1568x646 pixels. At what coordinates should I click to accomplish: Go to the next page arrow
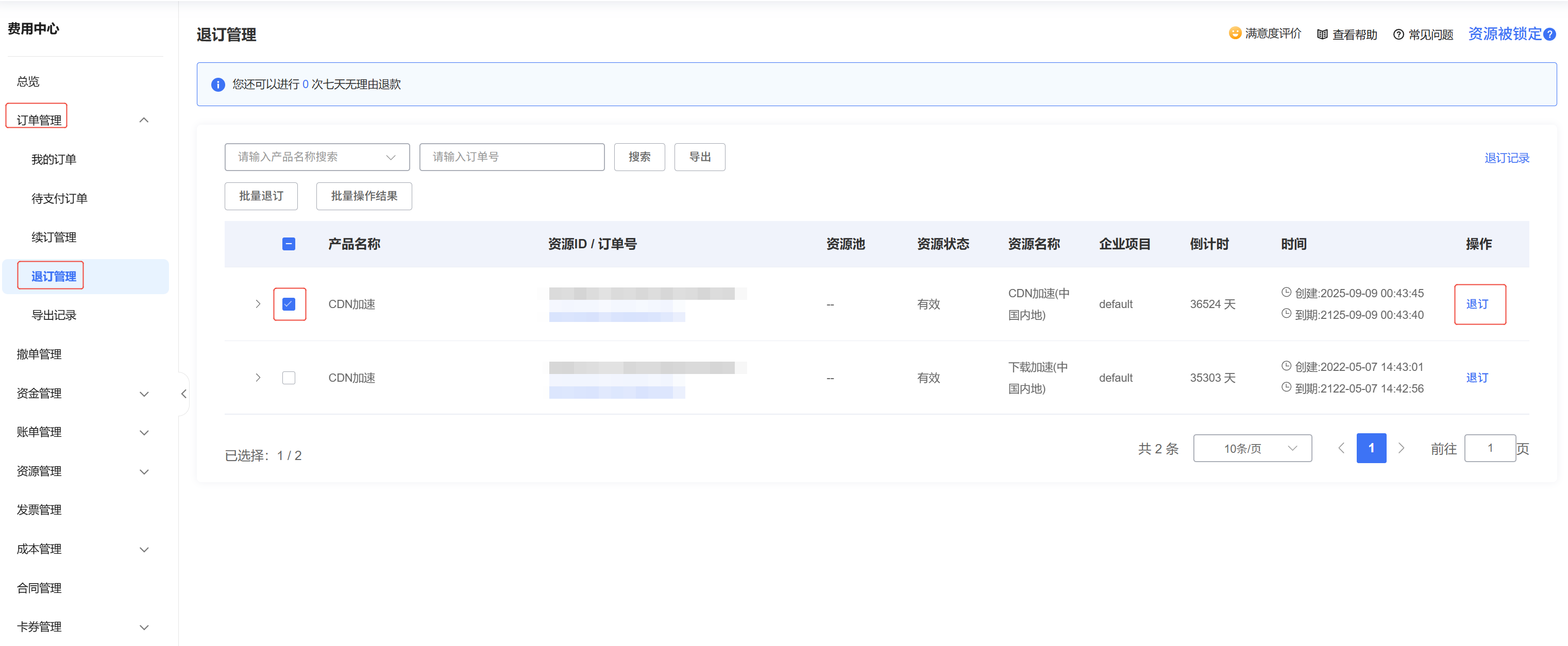tap(1401, 448)
